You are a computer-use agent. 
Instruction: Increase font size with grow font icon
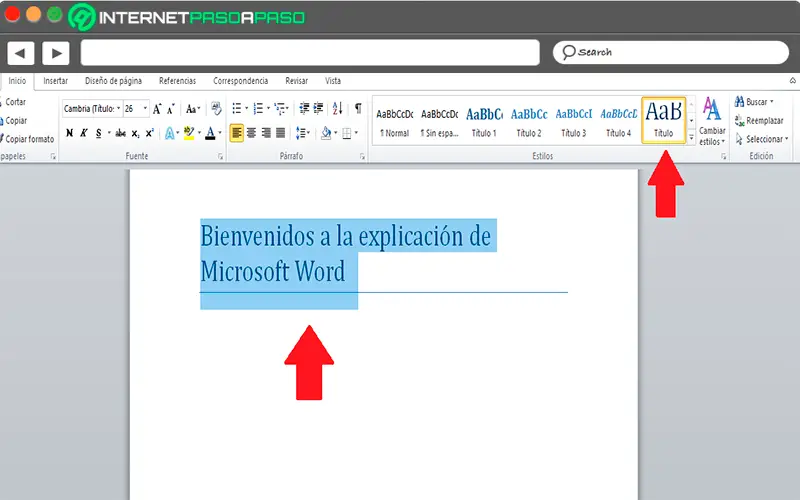click(x=158, y=109)
